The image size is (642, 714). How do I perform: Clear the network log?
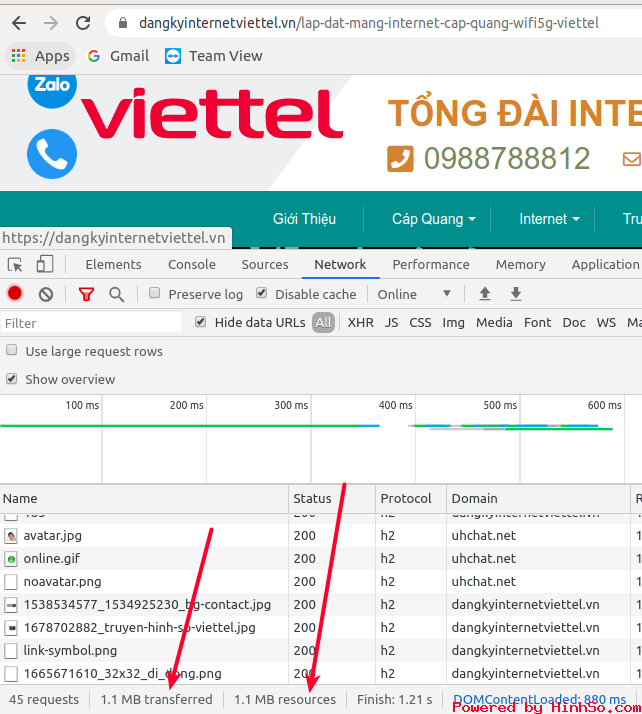point(46,295)
